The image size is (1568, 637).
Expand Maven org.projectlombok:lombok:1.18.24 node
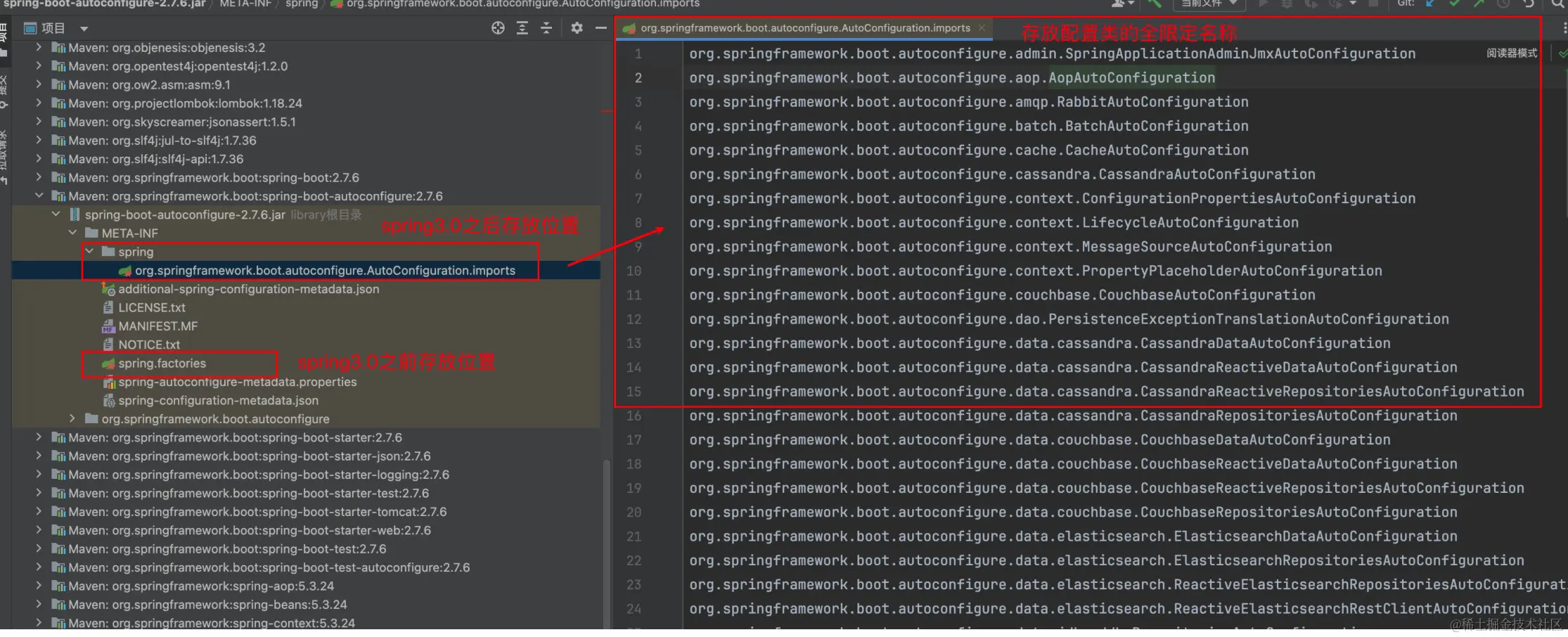(39, 103)
